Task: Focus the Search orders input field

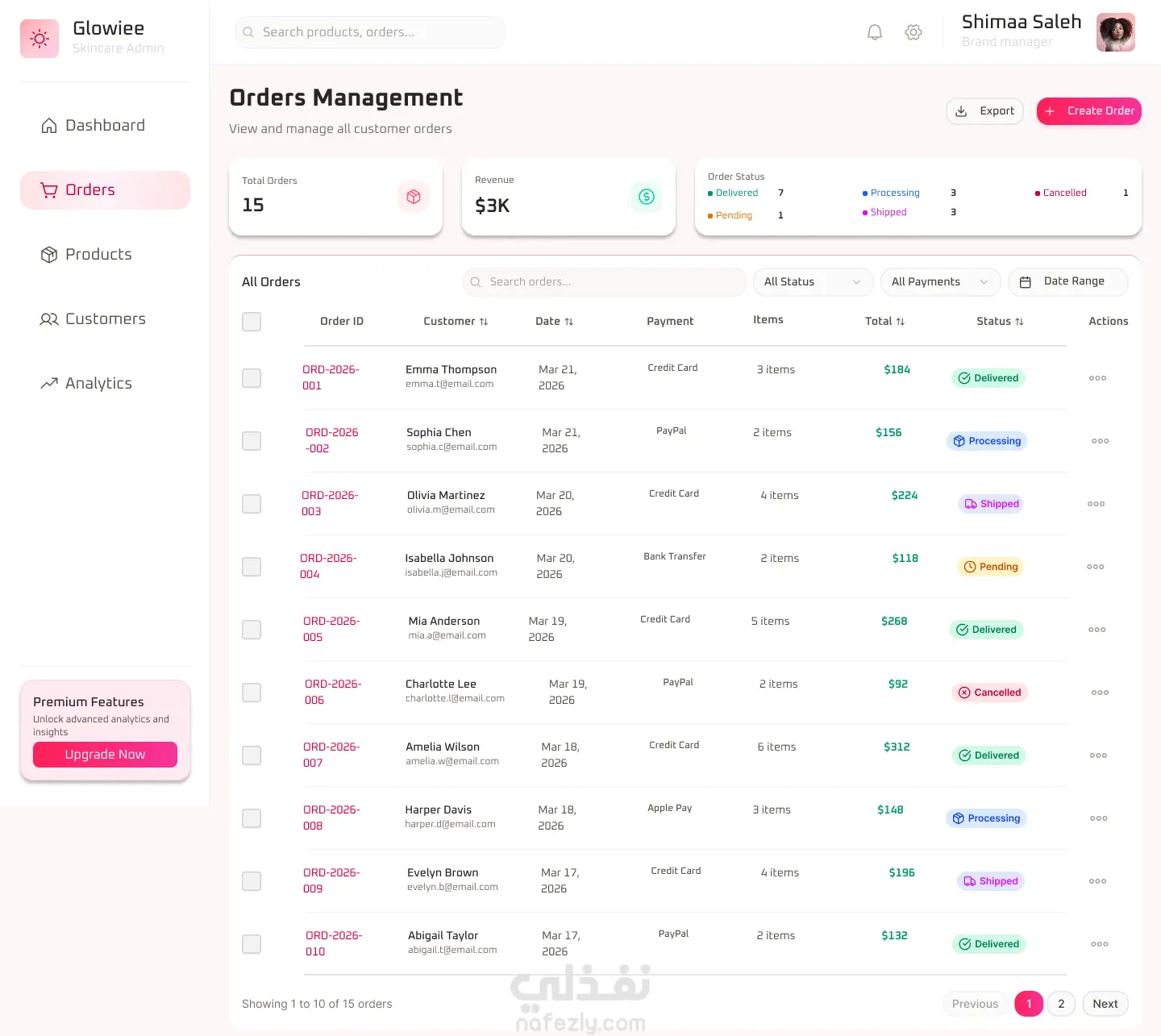Action: pos(605,282)
